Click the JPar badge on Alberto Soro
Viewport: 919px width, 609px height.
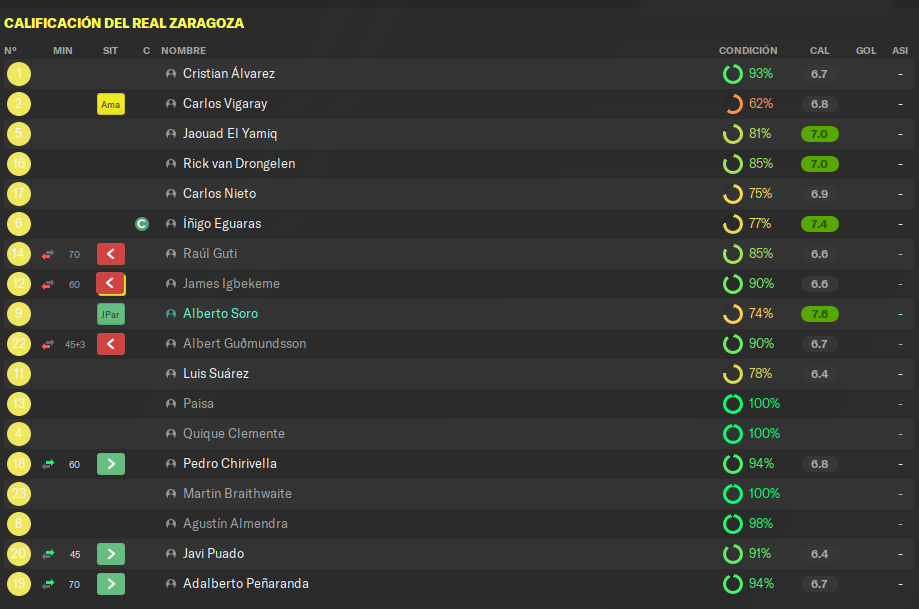click(x=111, y=314)
